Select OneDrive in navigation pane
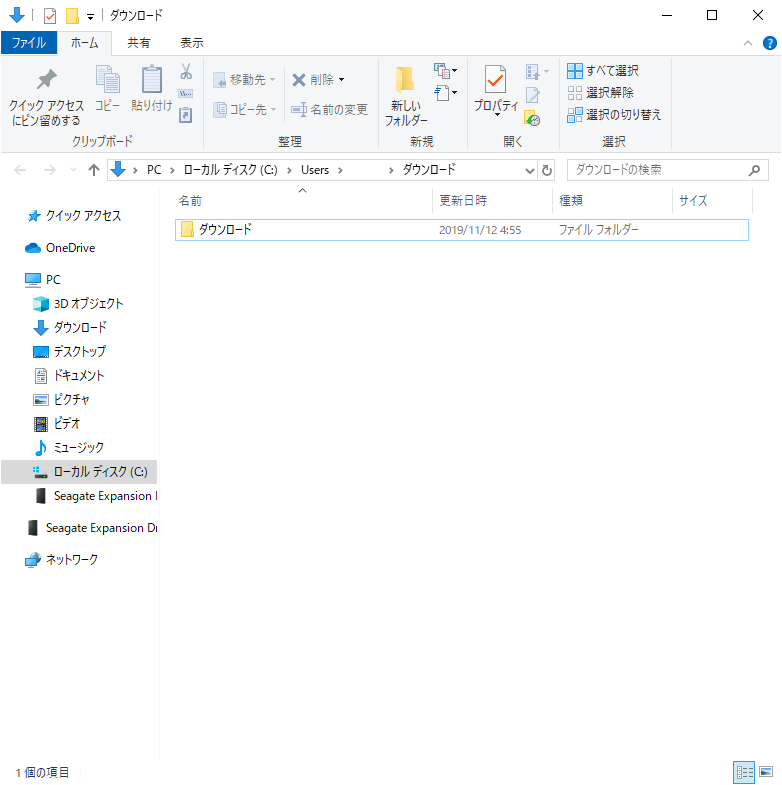 tap(70, 248)
